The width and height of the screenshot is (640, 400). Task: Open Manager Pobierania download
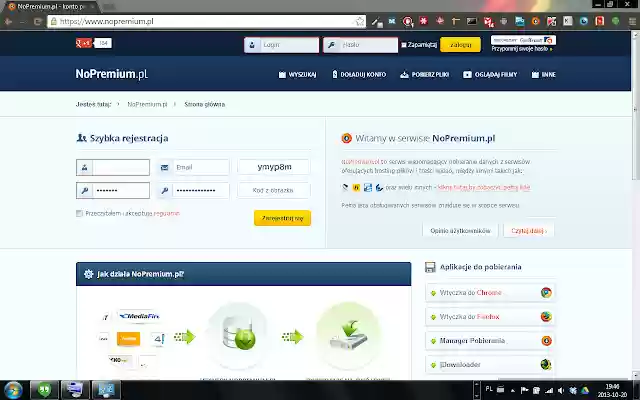490,340
